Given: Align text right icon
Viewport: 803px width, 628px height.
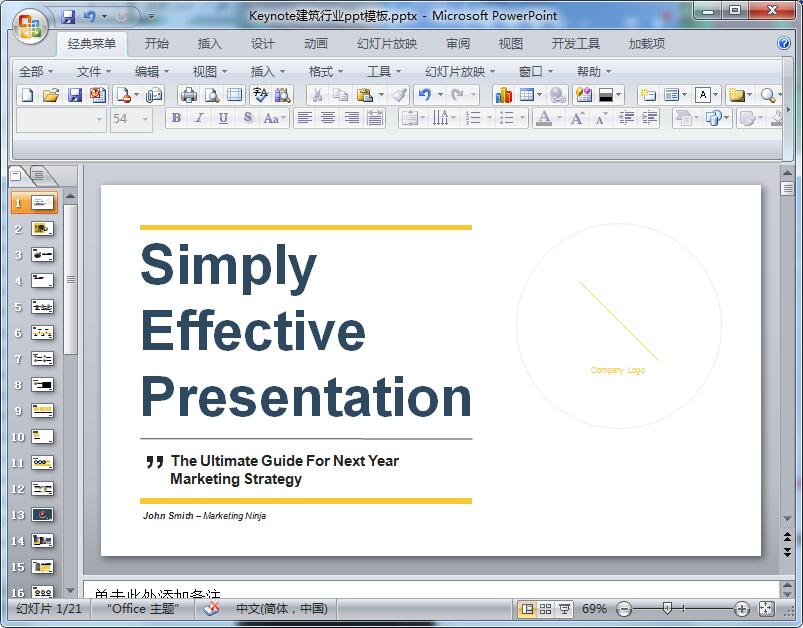Looking at the screenshot, I should coord(351,119).
